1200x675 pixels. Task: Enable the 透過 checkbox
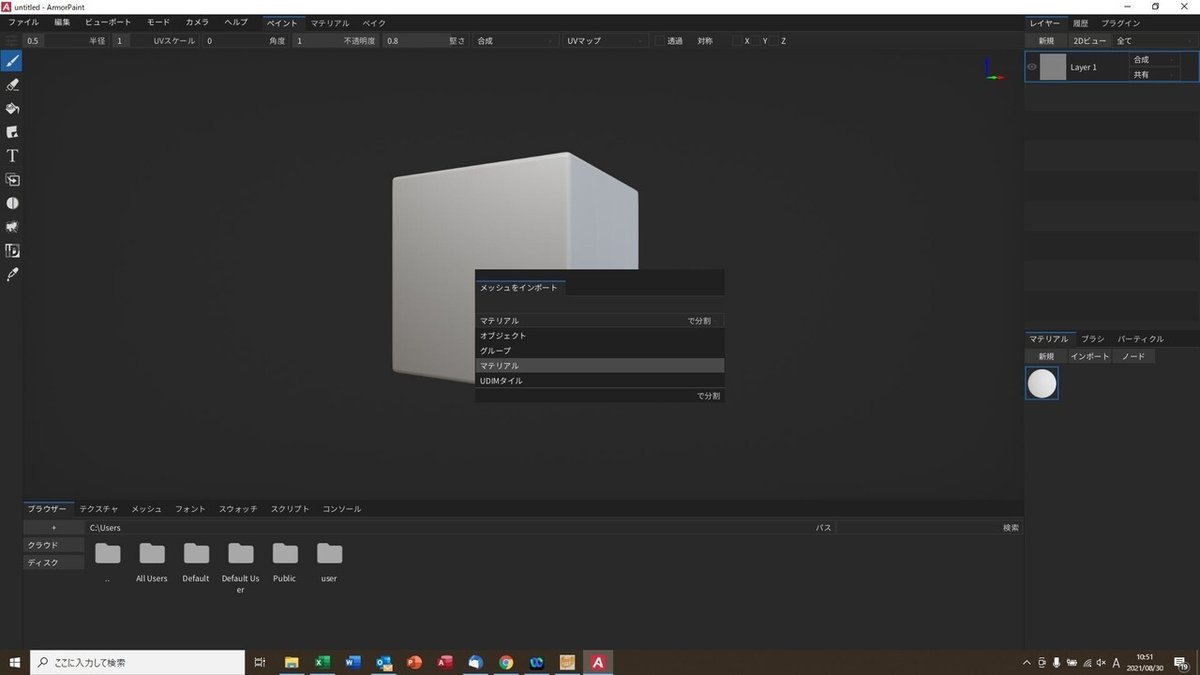660,41
